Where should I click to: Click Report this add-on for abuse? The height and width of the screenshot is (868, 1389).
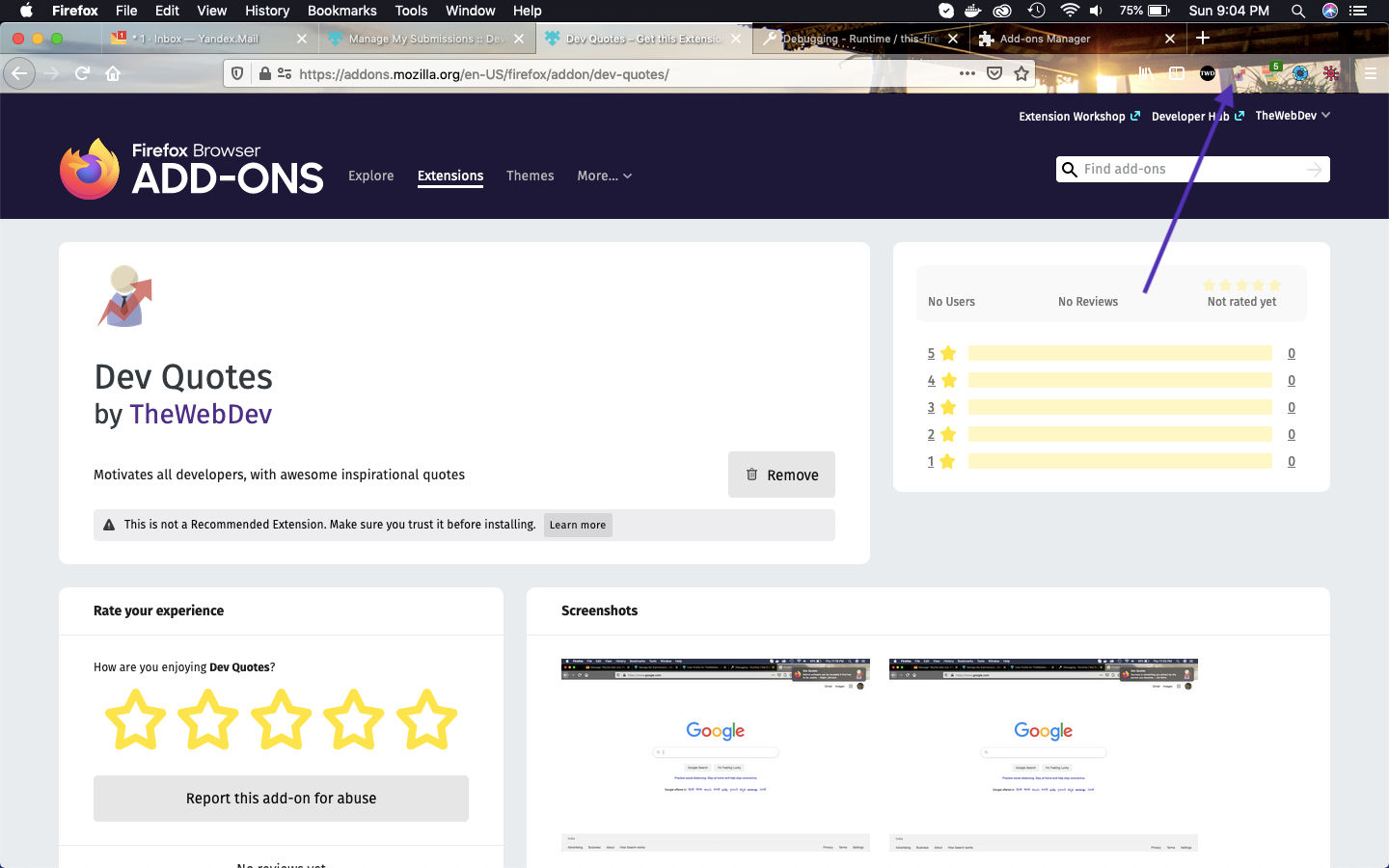coord(281,799)
